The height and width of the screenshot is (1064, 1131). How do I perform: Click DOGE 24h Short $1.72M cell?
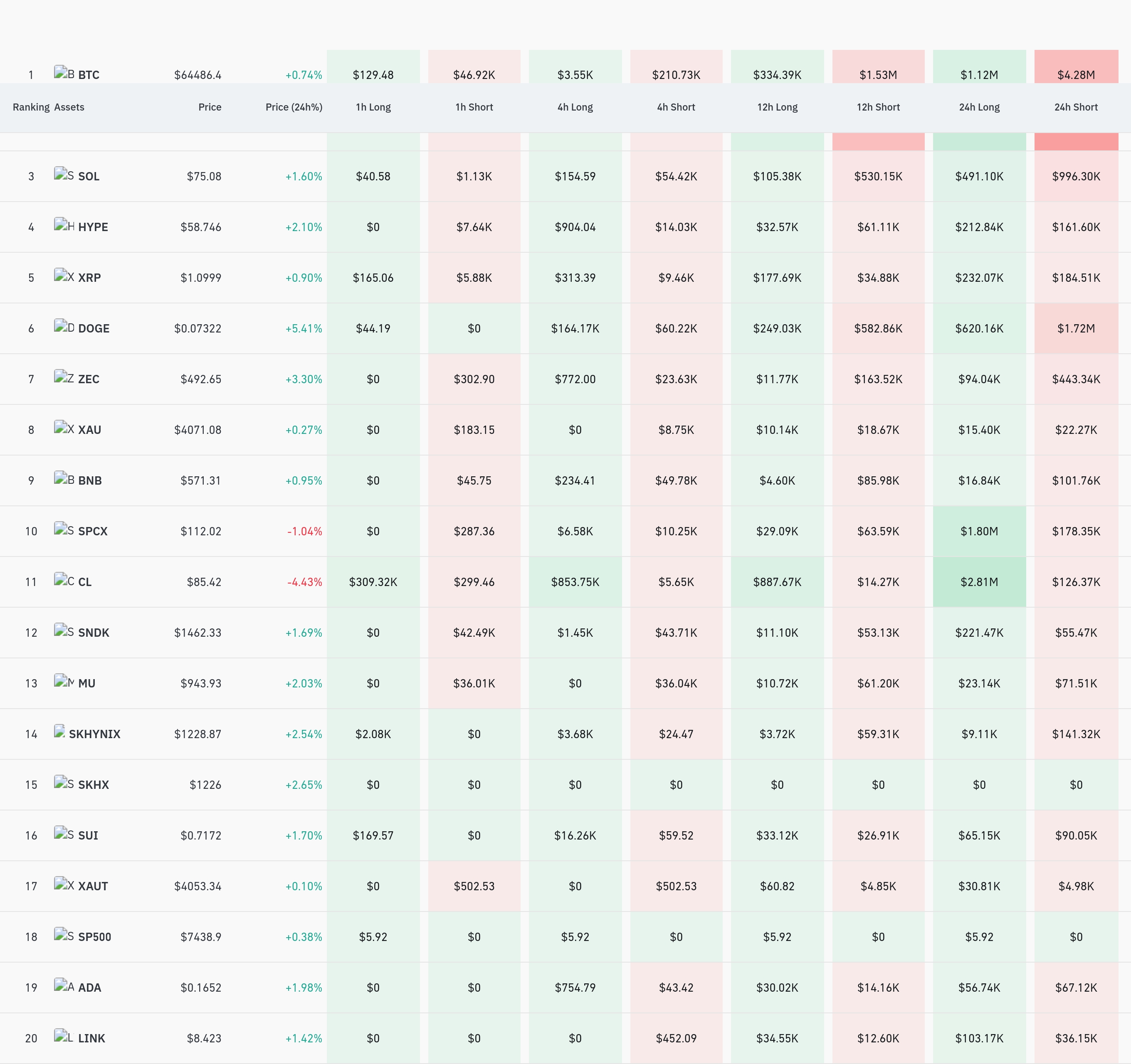(x=1076, y=328)
